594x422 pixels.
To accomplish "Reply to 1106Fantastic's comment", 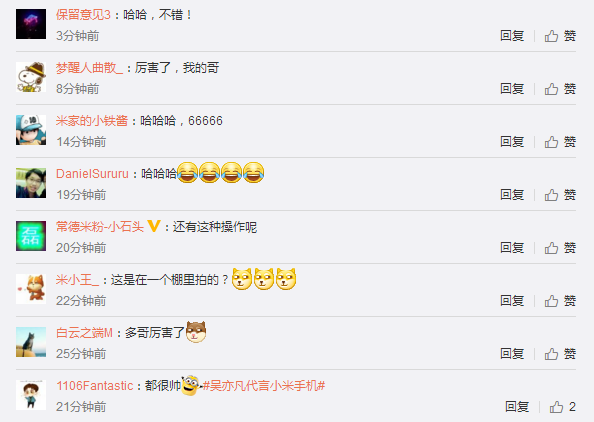I will (517, 407).
